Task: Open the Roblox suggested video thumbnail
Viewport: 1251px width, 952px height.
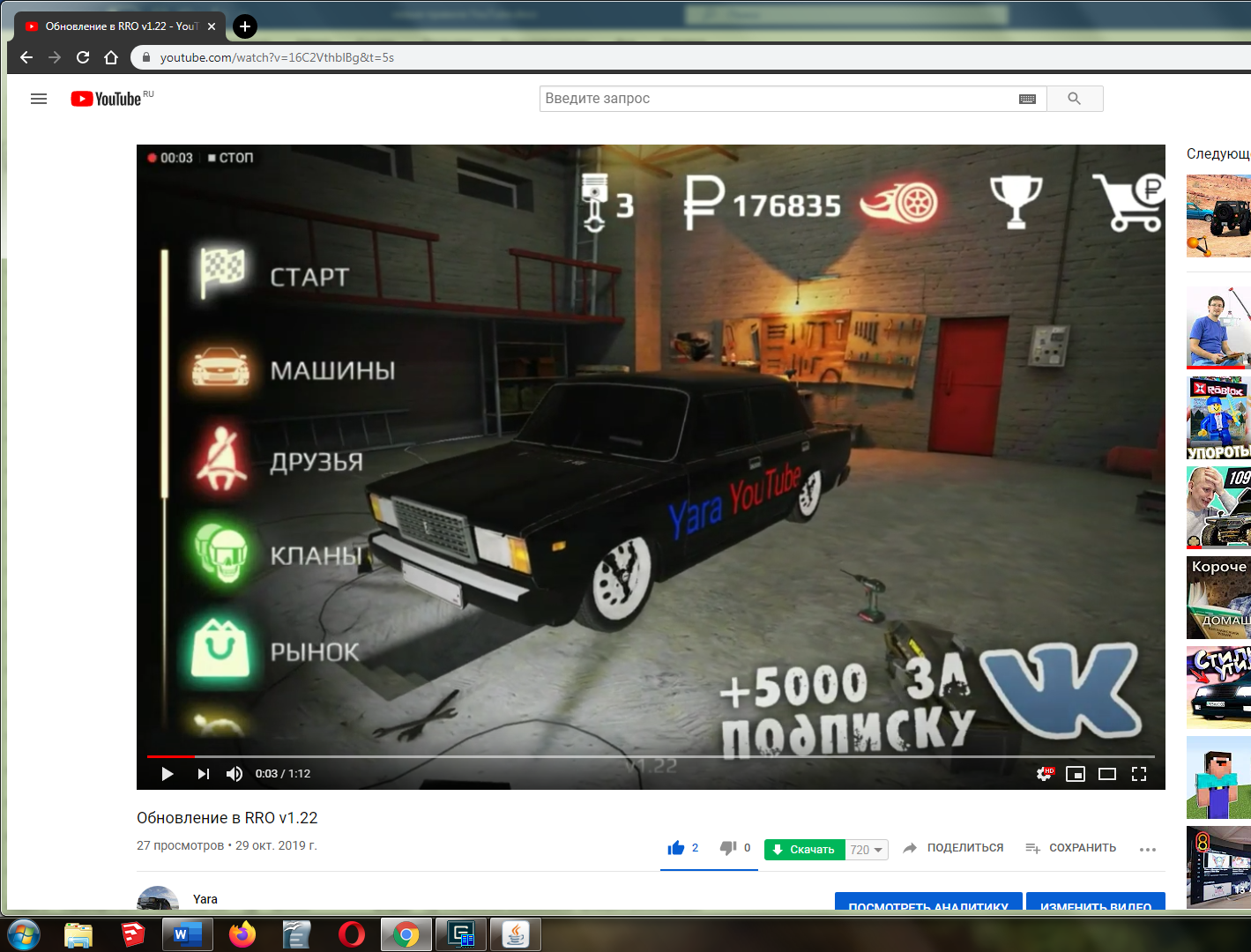Action: (x=1218, y=419)
